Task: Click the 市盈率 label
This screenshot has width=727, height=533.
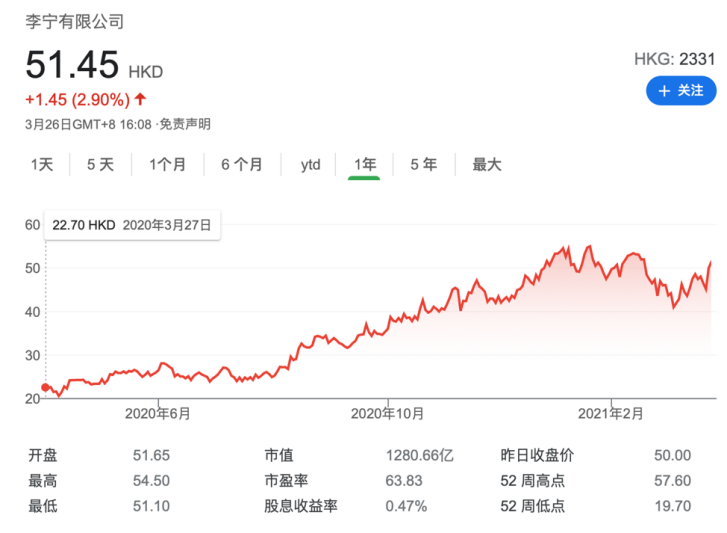Action: pos(286,481)
